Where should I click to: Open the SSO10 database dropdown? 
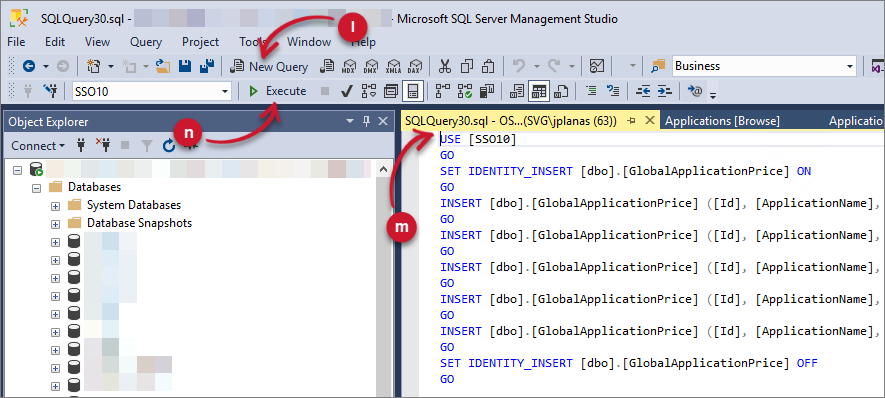click(x=225, y=91)
